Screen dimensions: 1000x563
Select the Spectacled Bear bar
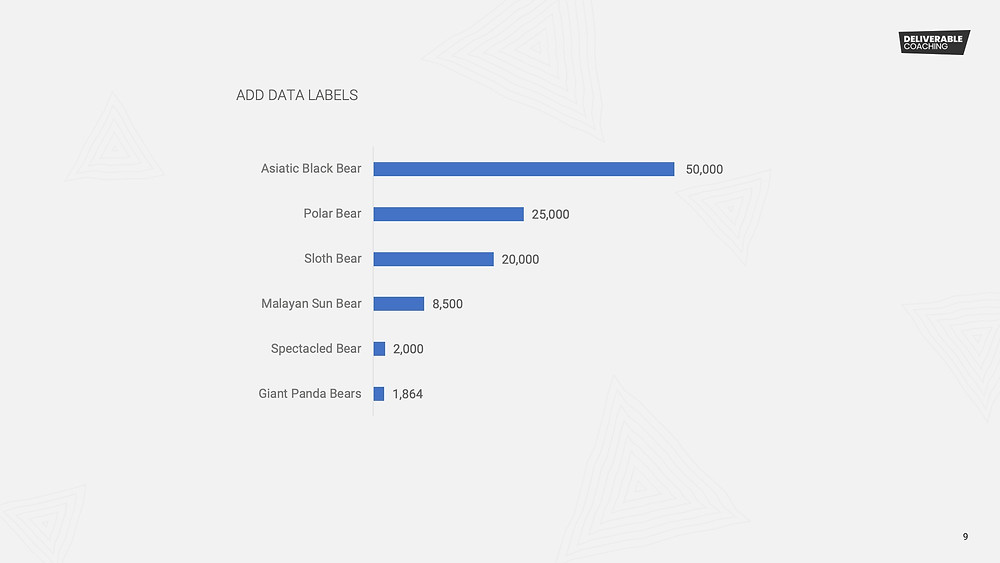click(x=379, y=349)
